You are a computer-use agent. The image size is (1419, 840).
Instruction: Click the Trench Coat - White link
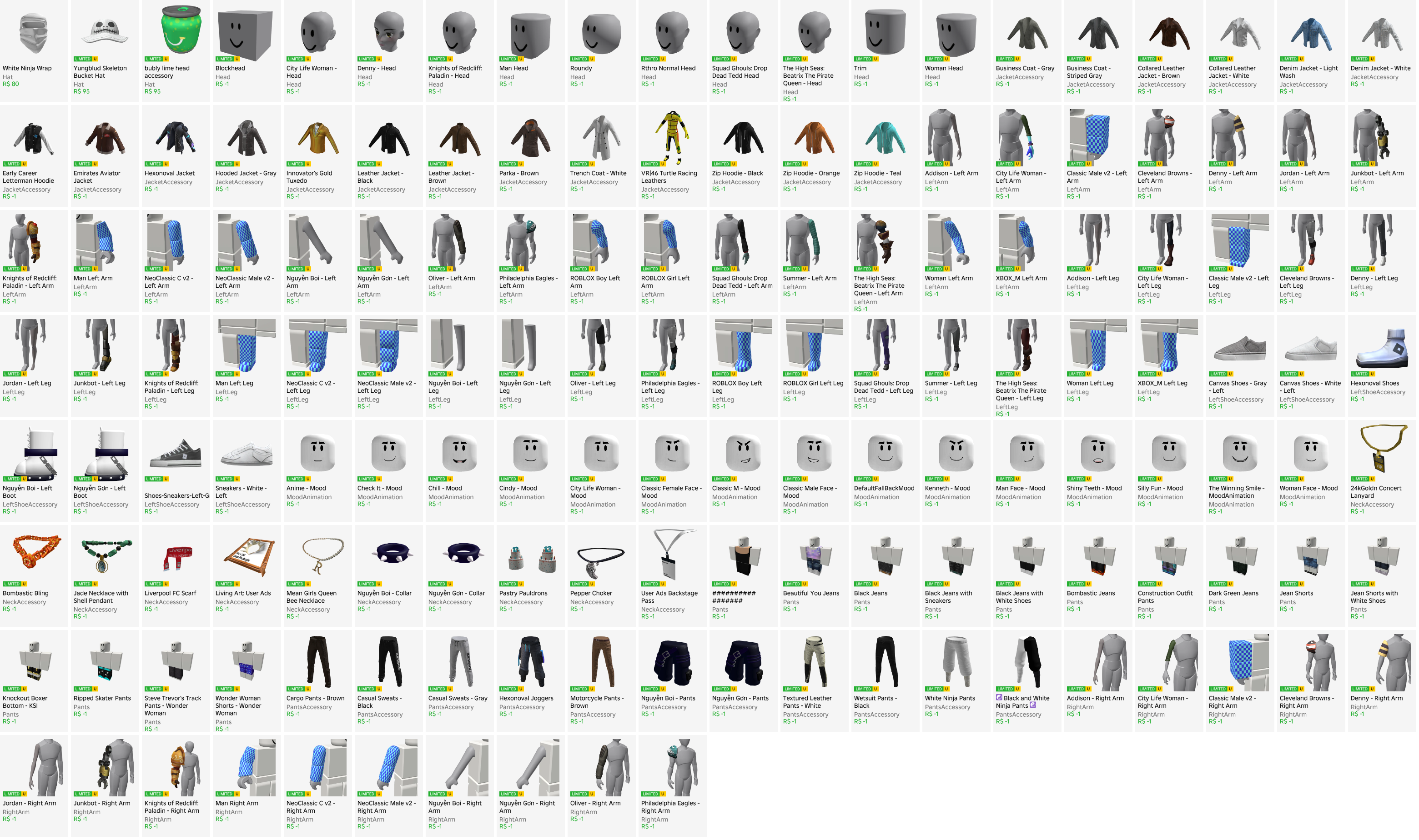tap(598, 174)
